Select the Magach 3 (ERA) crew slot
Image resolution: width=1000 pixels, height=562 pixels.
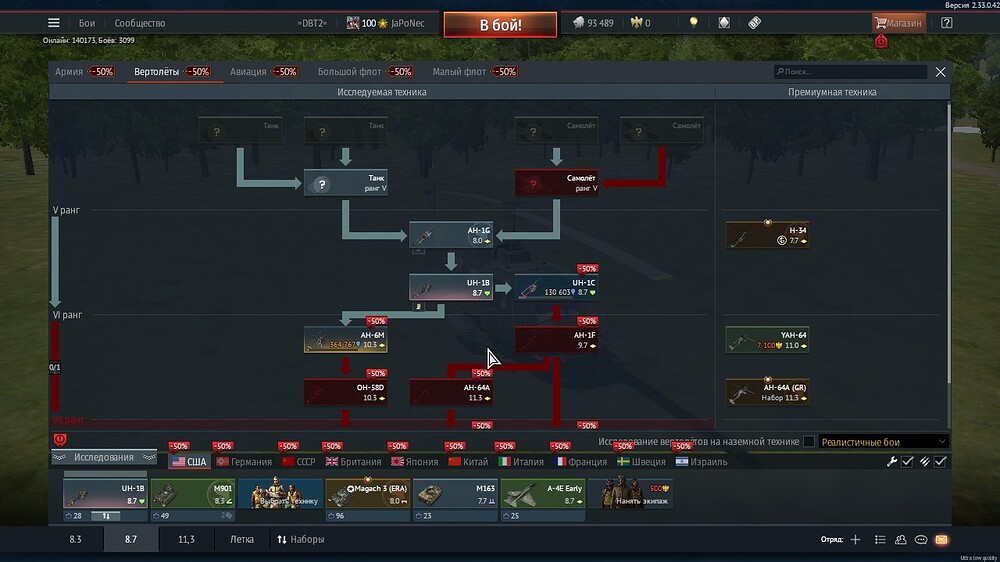coord(367,494)
